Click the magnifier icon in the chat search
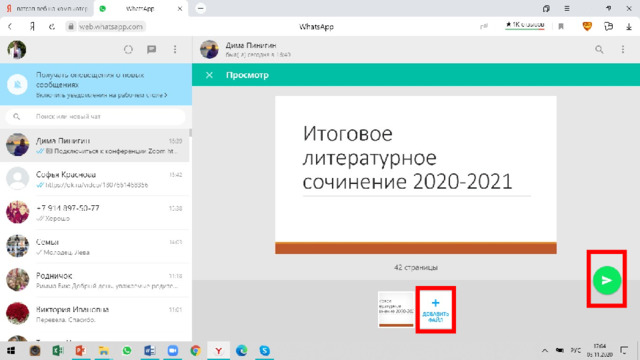This screenshot has height=360, width=640. 16,117
